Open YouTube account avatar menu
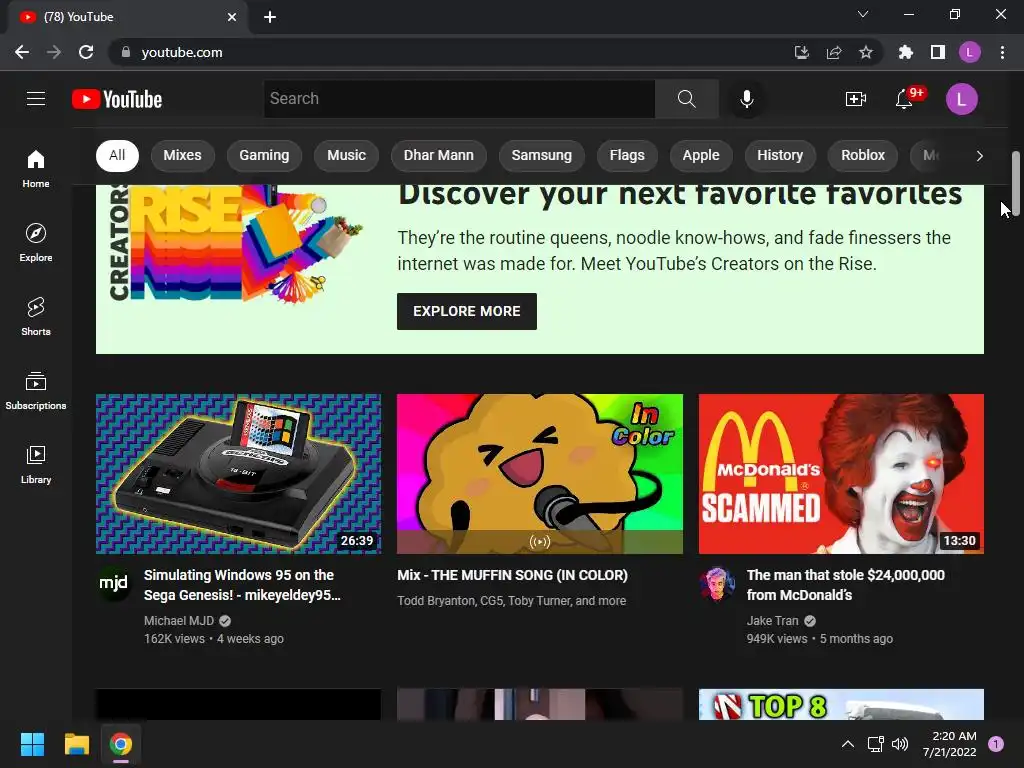 point(961,99)
